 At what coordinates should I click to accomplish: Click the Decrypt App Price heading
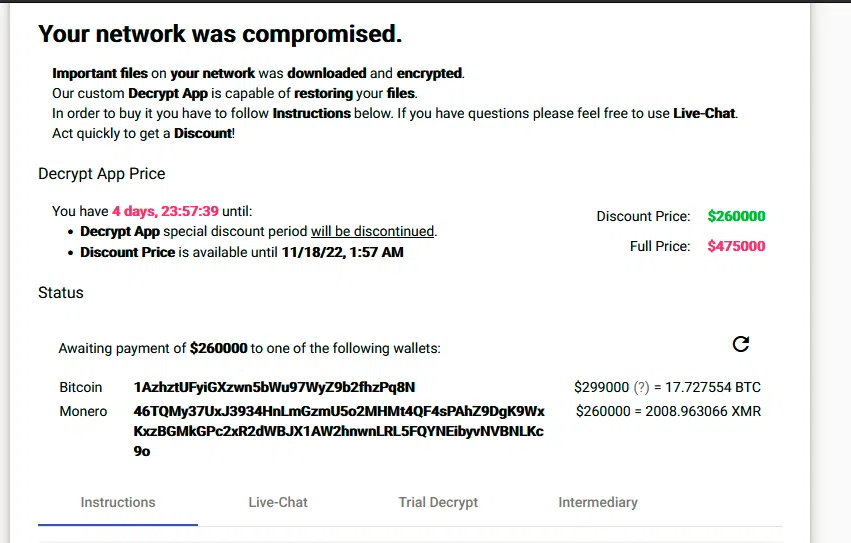coord(101,174)
